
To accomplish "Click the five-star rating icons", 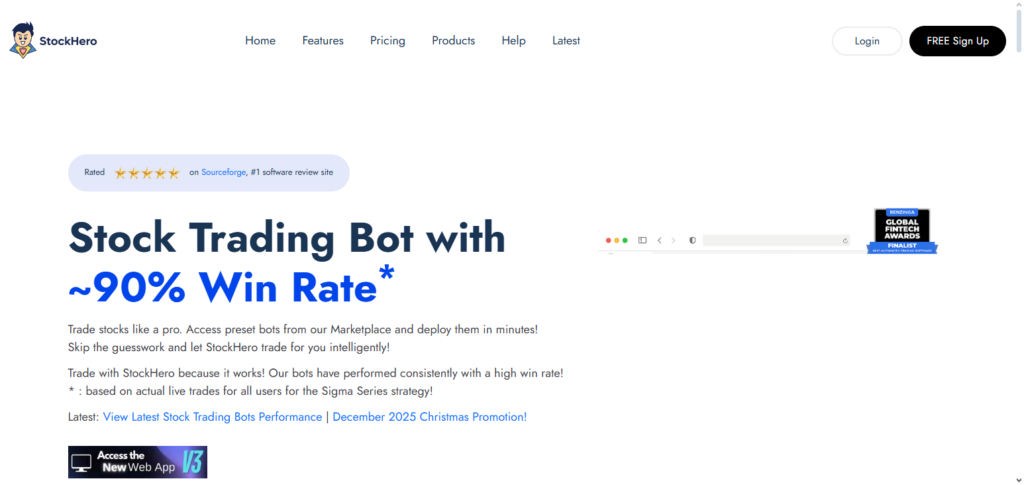I will point(146,173).
